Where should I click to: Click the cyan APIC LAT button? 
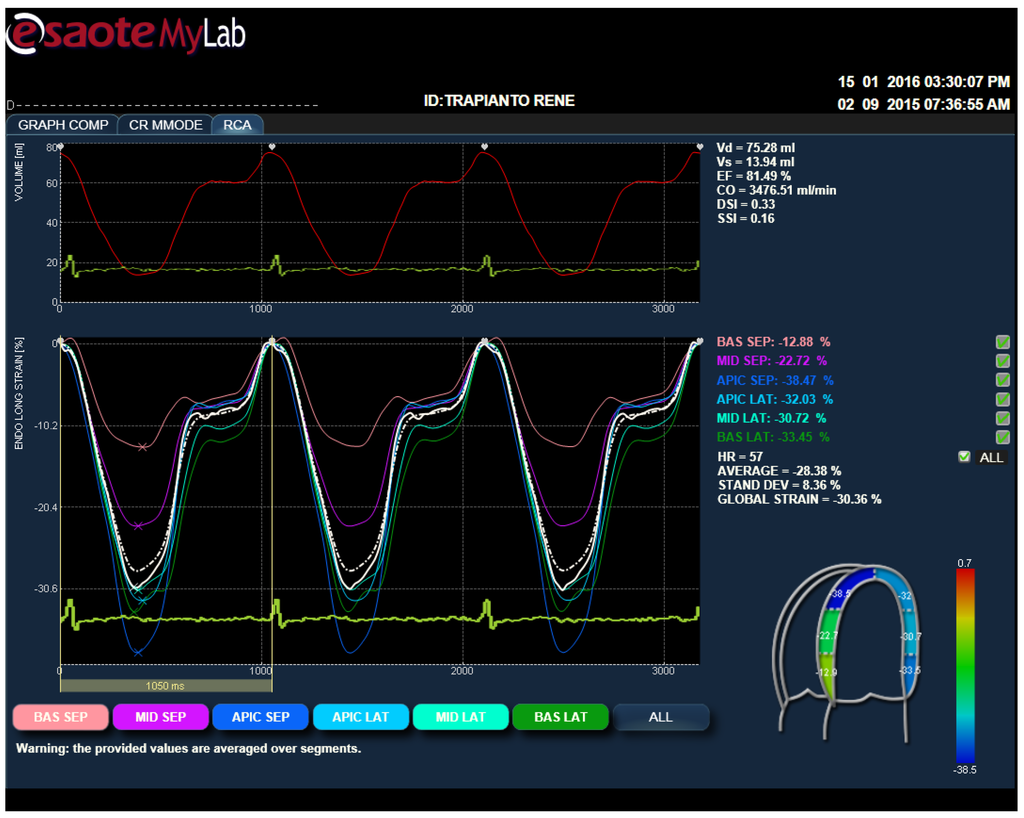360,717
